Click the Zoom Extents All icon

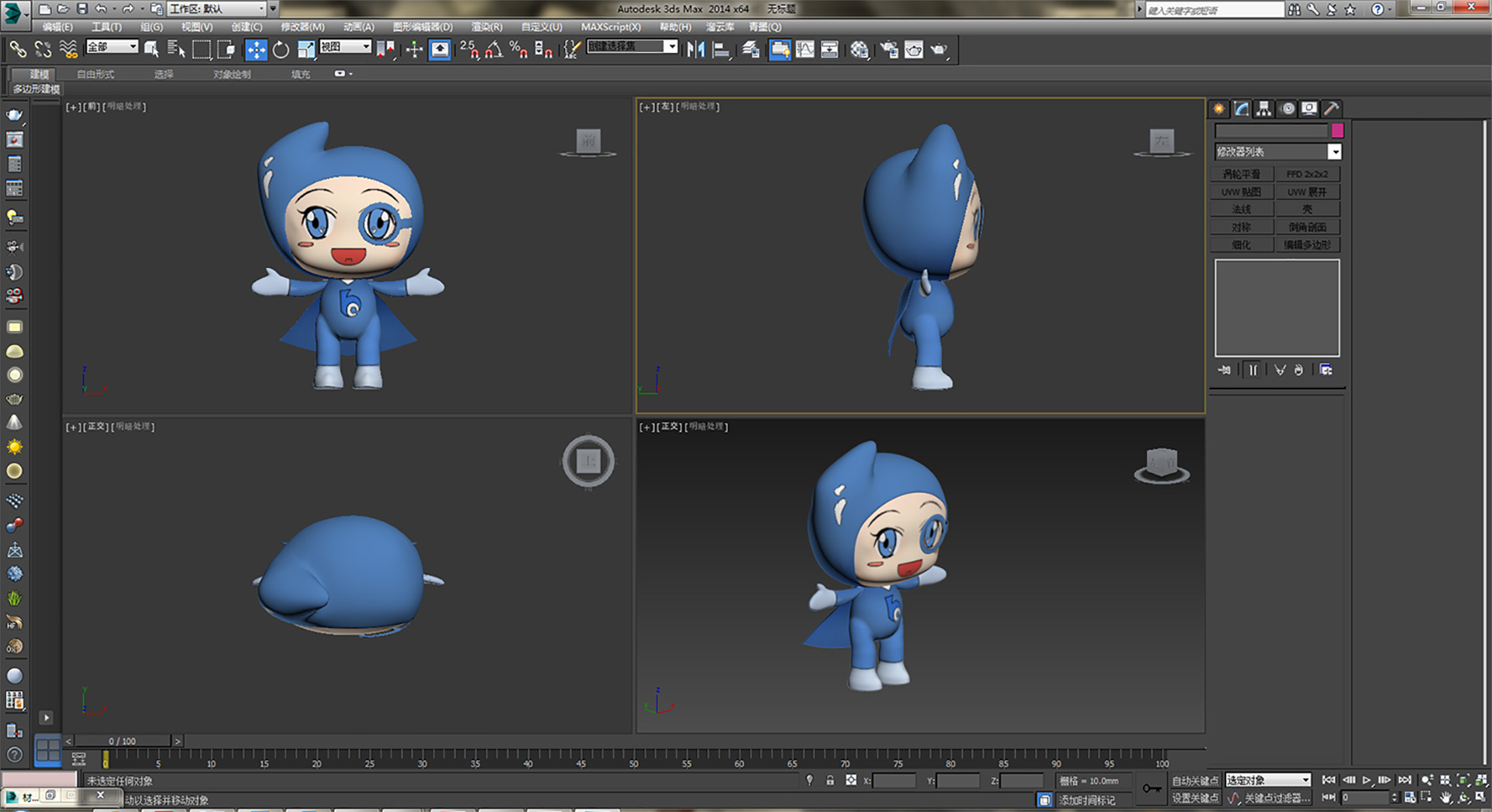point(1481,780)
